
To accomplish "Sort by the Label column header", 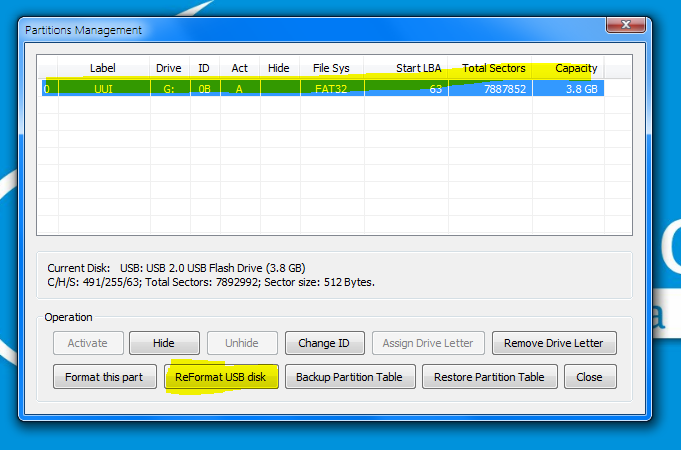I will (103, 68).
